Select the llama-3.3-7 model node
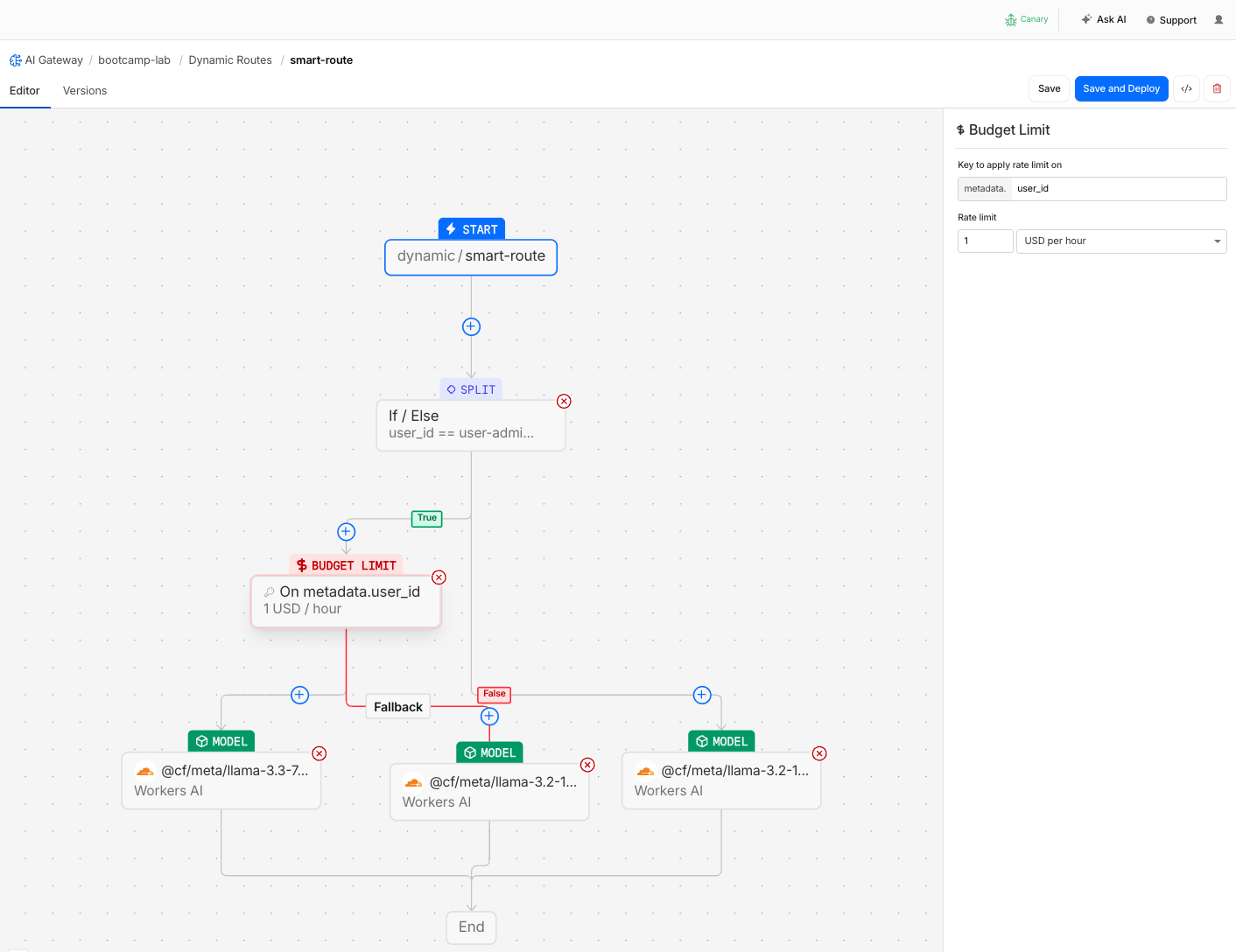Viewport: 1236px width, 952px height. point(221,780)
